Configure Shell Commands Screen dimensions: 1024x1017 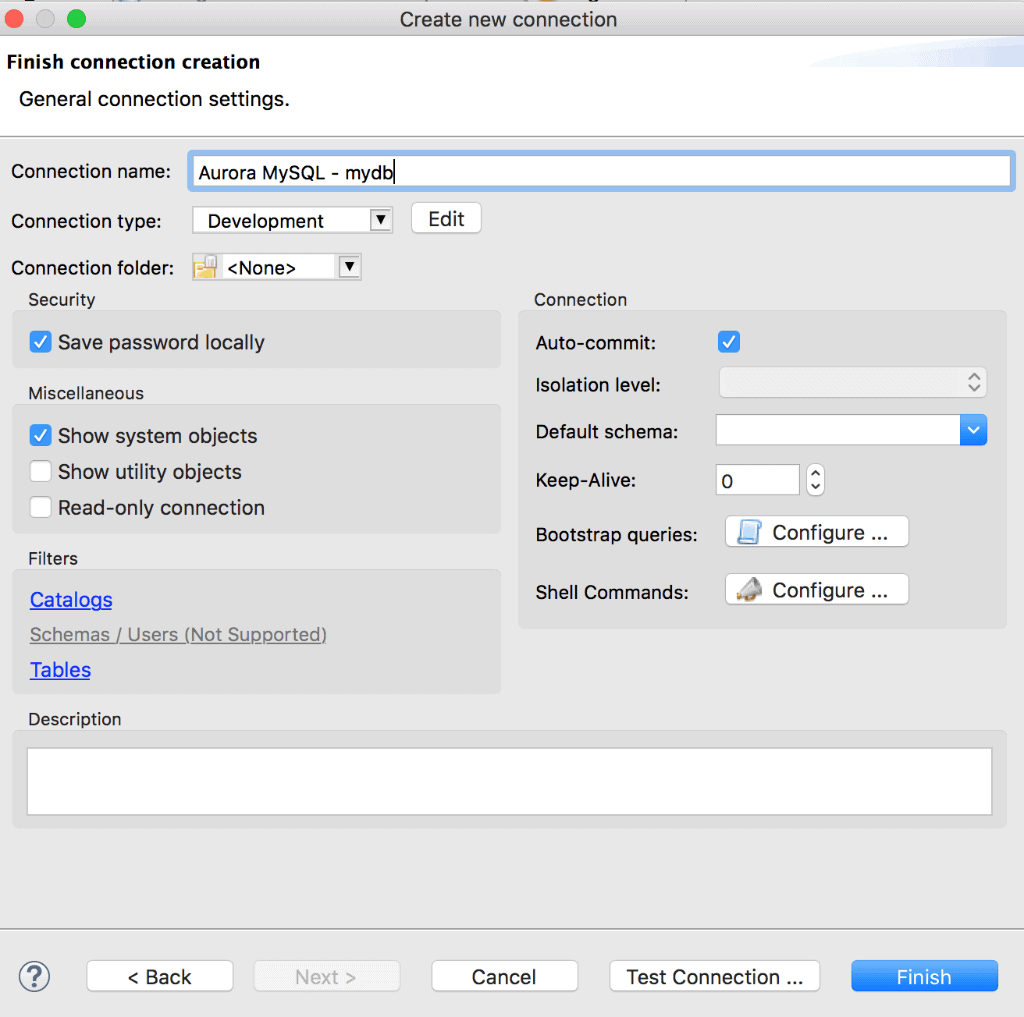click(816, 590)
